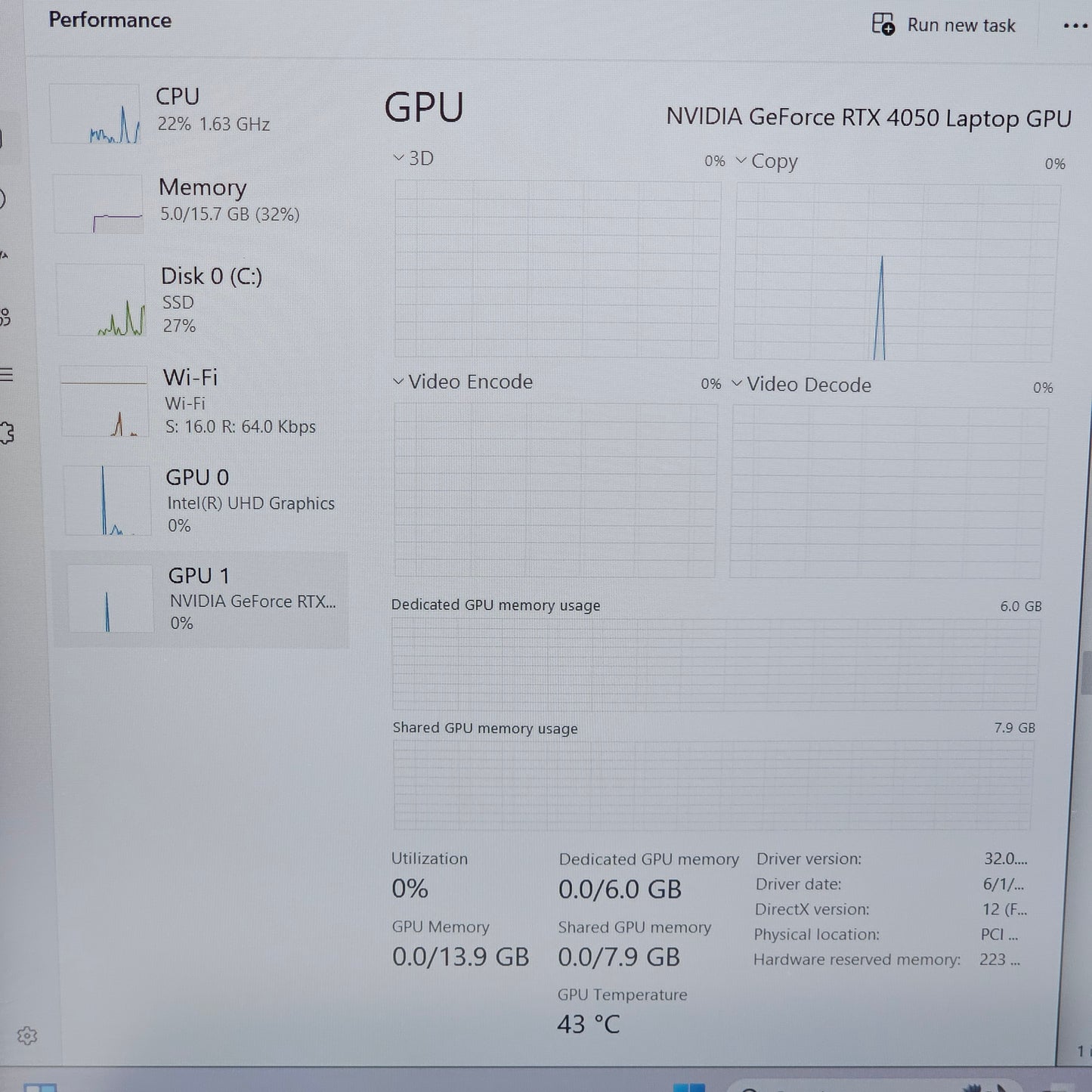Click the Video Encode usage graph

555,490
